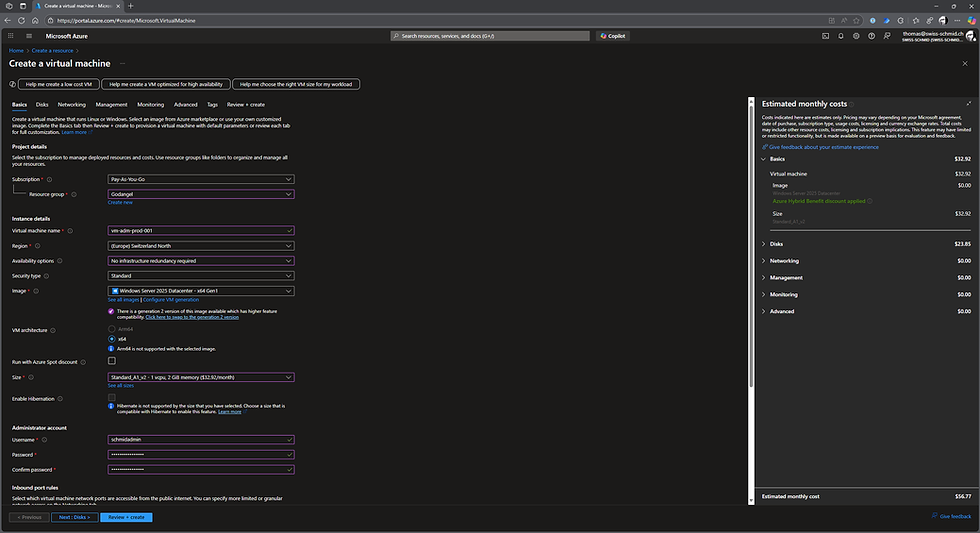Screen dimensions: 980x533
Task: Switch to the Disks tab
Action: click(42, 105)
